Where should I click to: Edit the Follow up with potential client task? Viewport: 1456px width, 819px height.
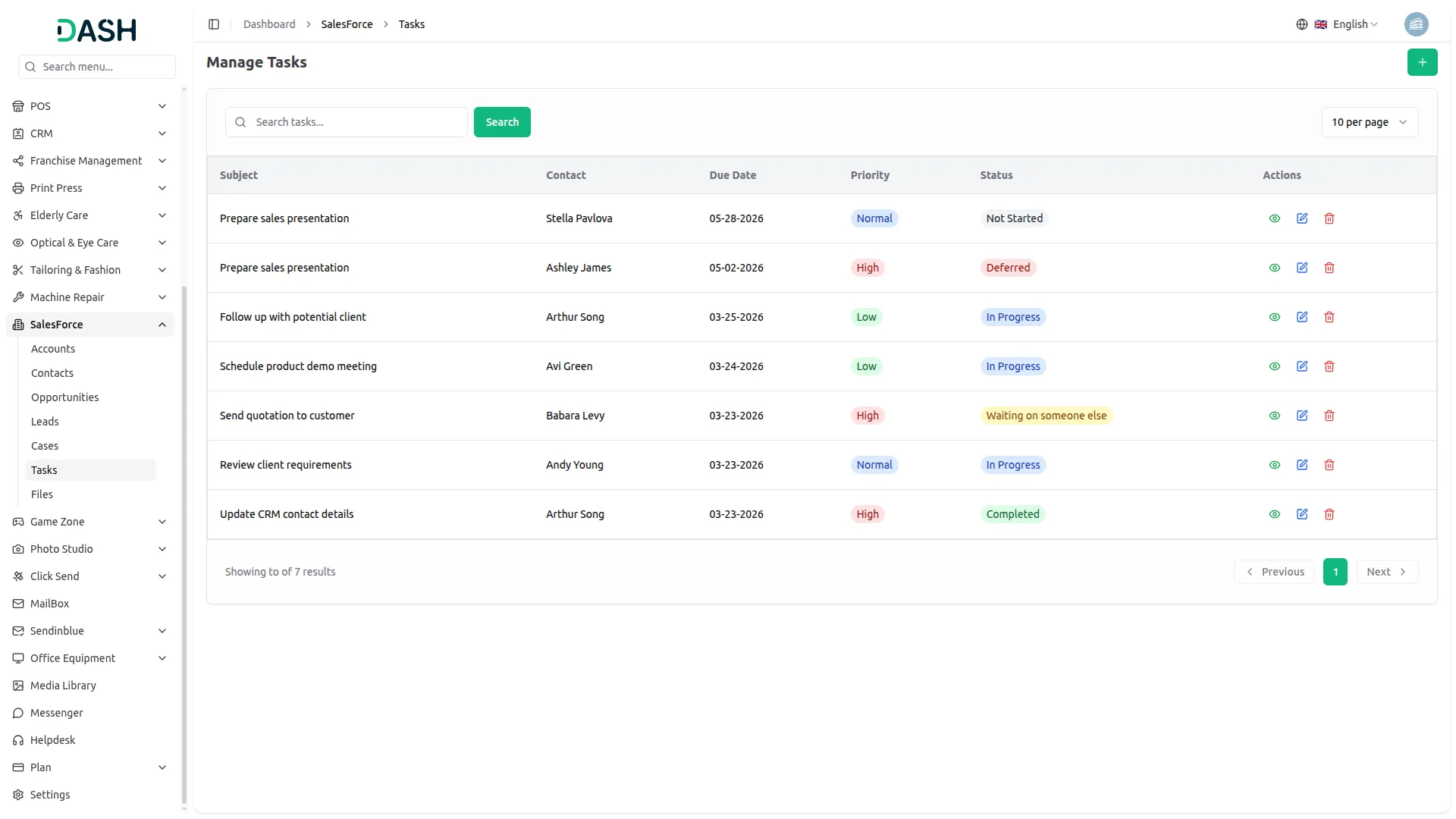[1302, 317]
